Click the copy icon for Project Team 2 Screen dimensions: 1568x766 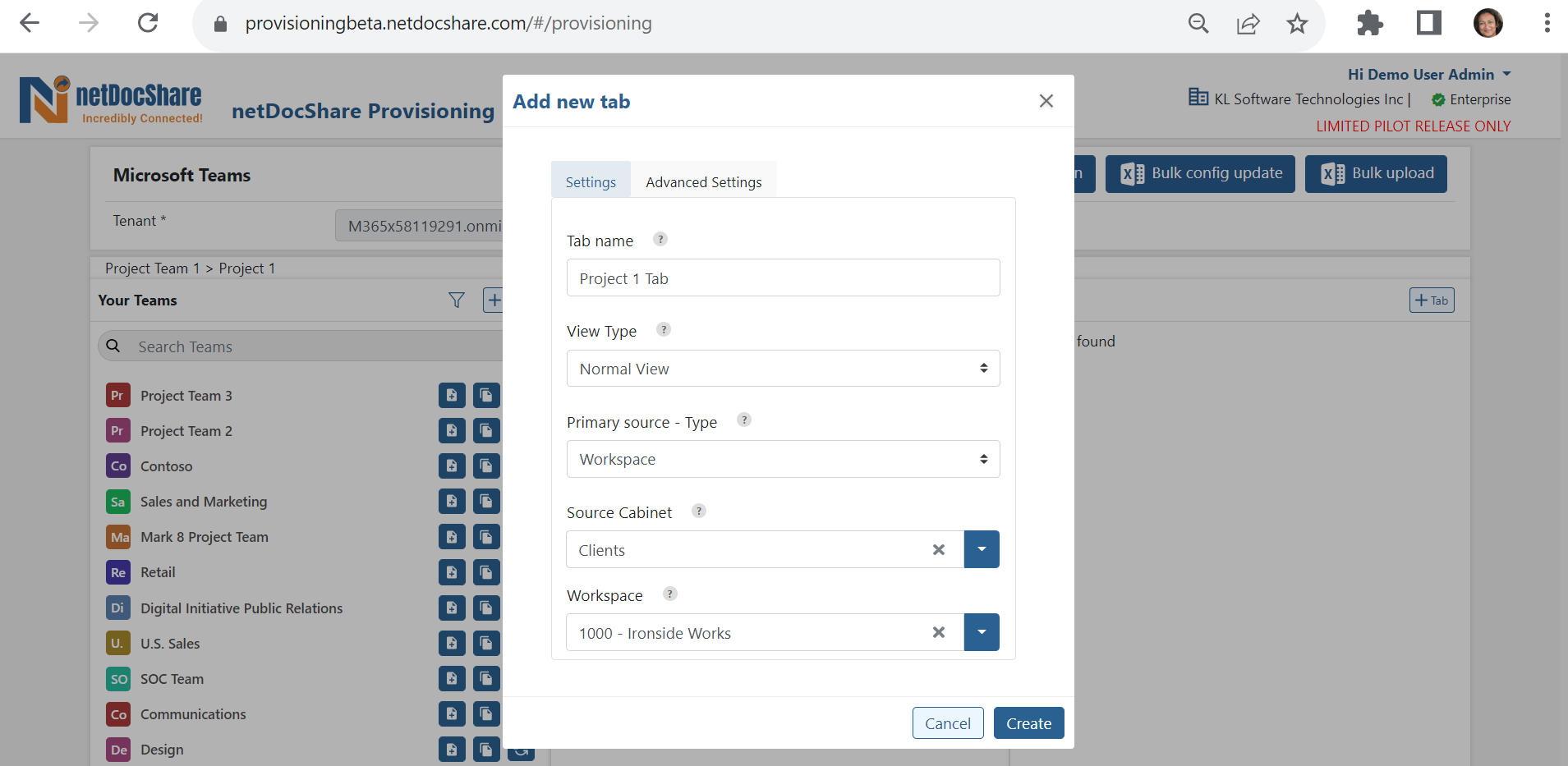(486, 430)
